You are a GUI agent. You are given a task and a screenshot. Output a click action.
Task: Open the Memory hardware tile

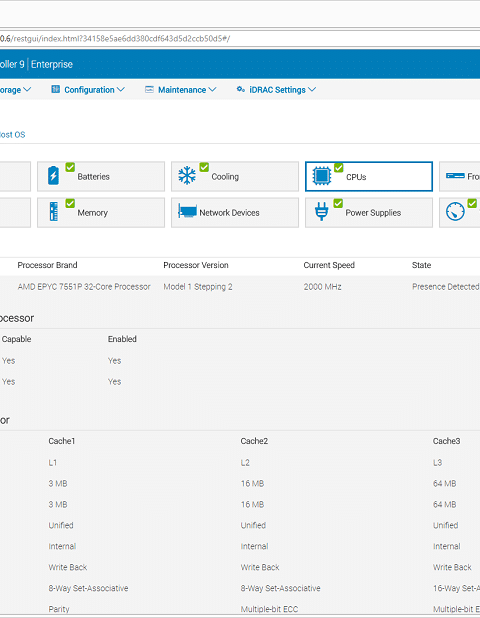[101, 212]
